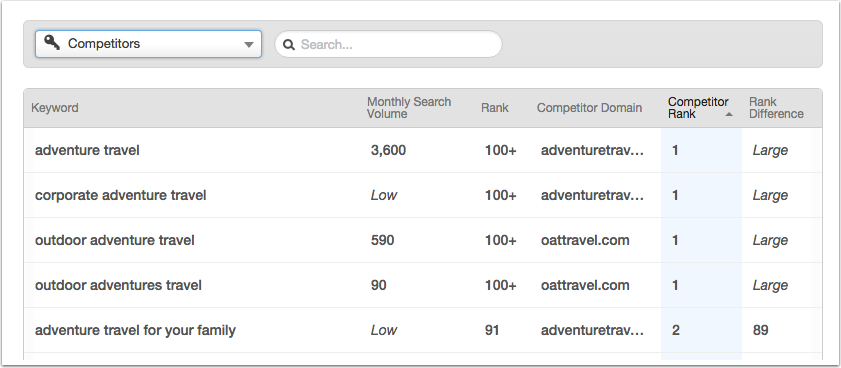Sort by Rank Difference column
Screen dimensions: 841x368
click(776, 108)
